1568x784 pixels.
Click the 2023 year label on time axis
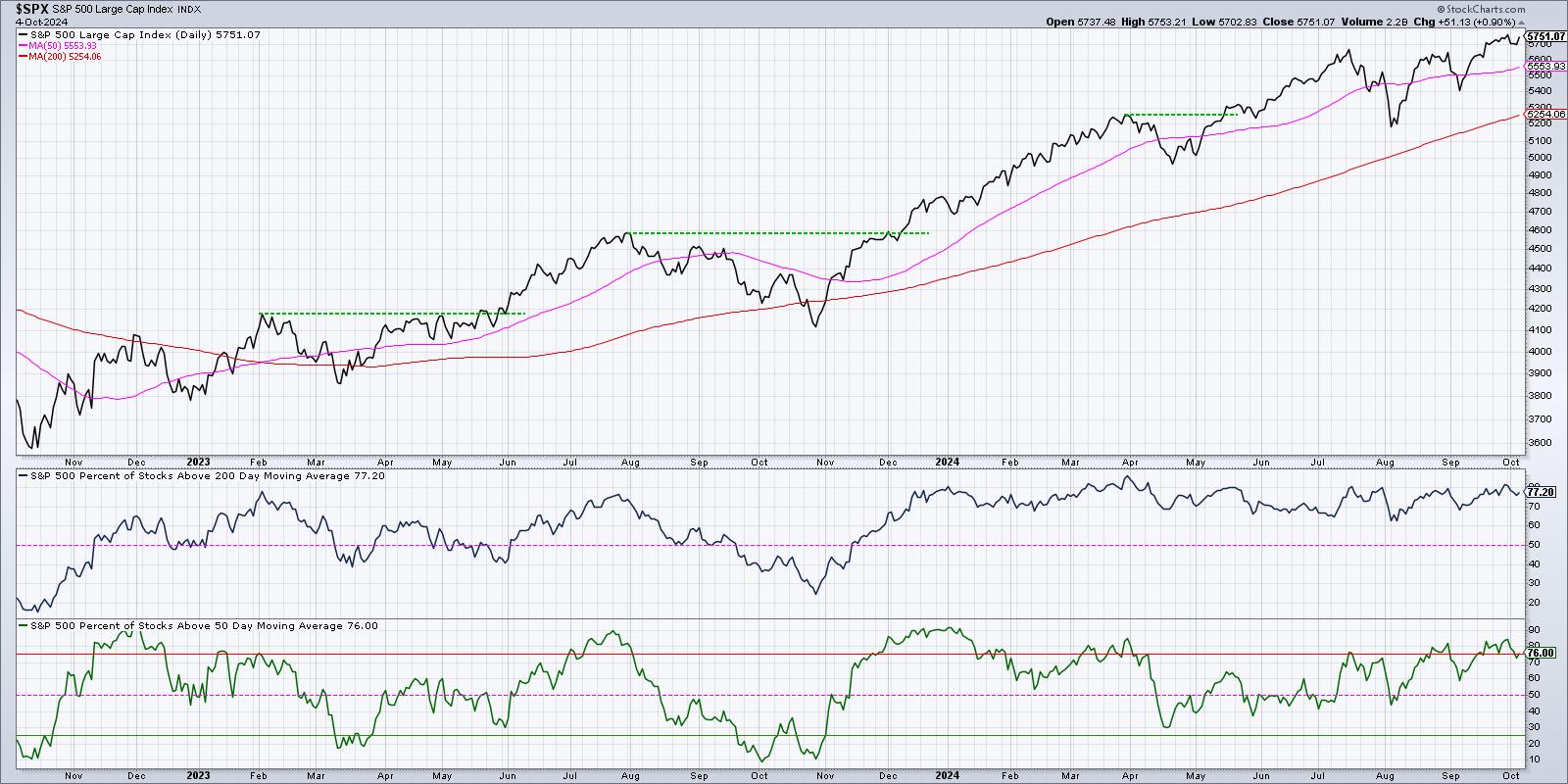tap(198, 461)
